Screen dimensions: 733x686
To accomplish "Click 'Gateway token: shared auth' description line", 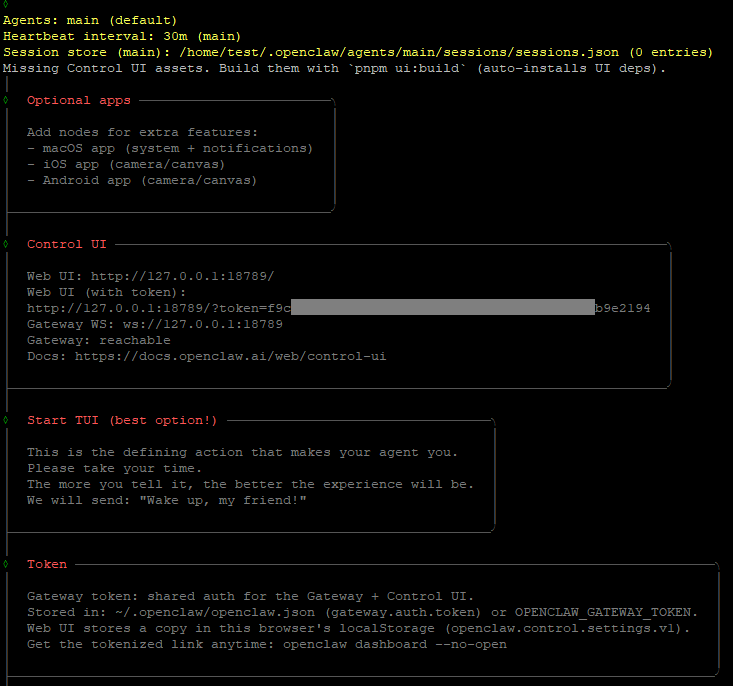I will point(251,596).
